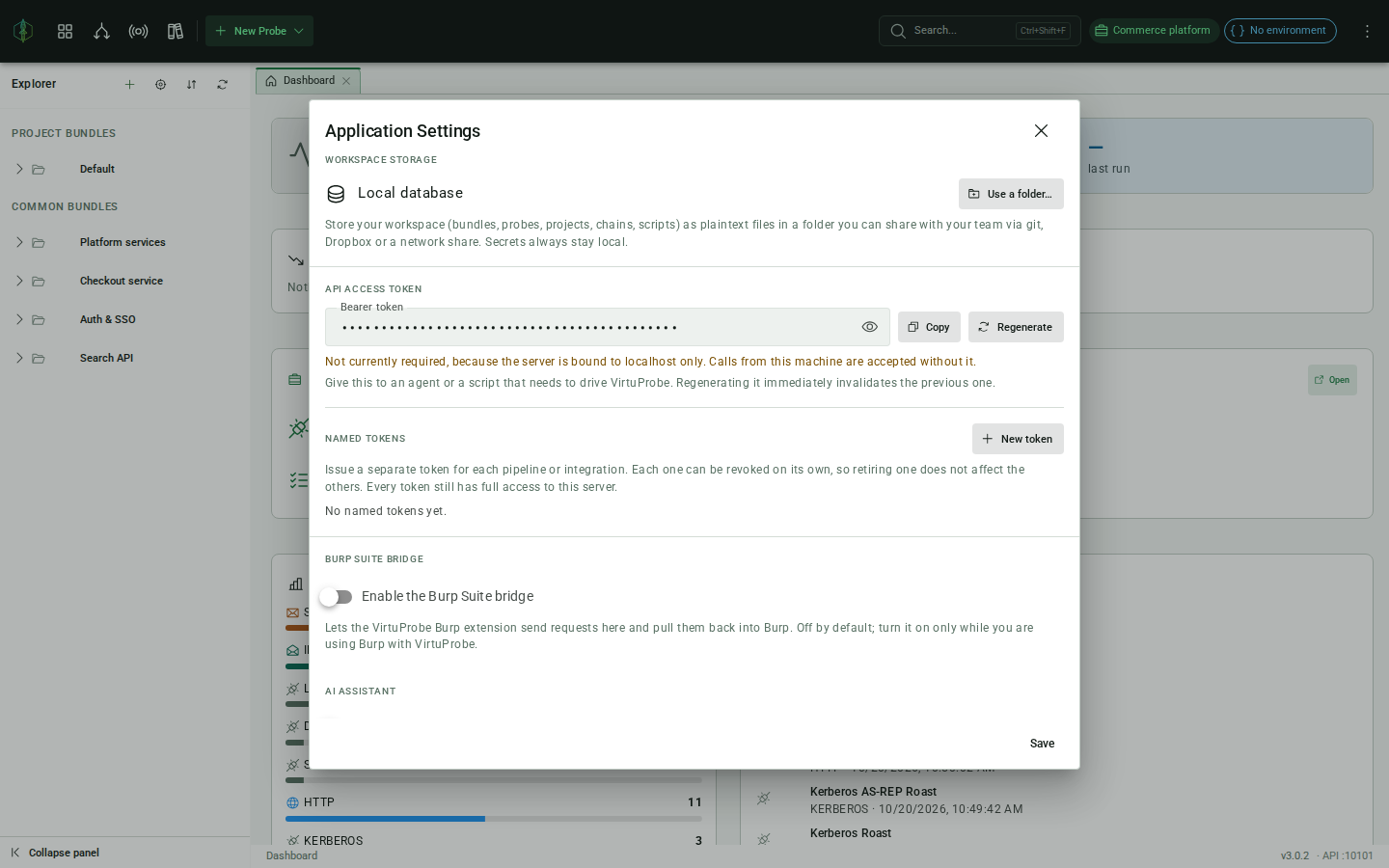Open the top-right kebab menu
Screen dimensions: 1389x868
pos(1367,31)
